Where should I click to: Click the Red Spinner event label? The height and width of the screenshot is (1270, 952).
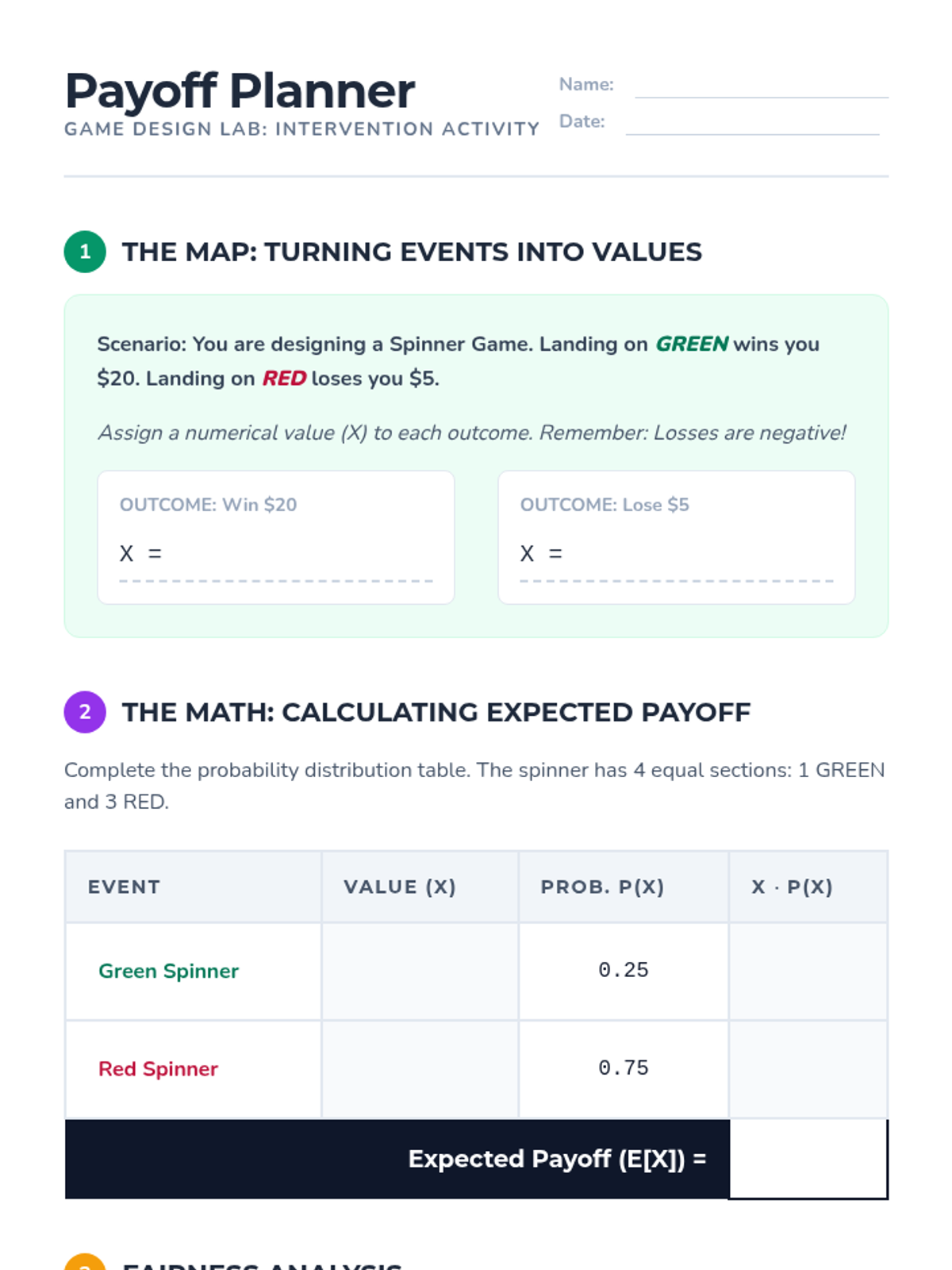pyautogui.click(x=158, y=1069)
